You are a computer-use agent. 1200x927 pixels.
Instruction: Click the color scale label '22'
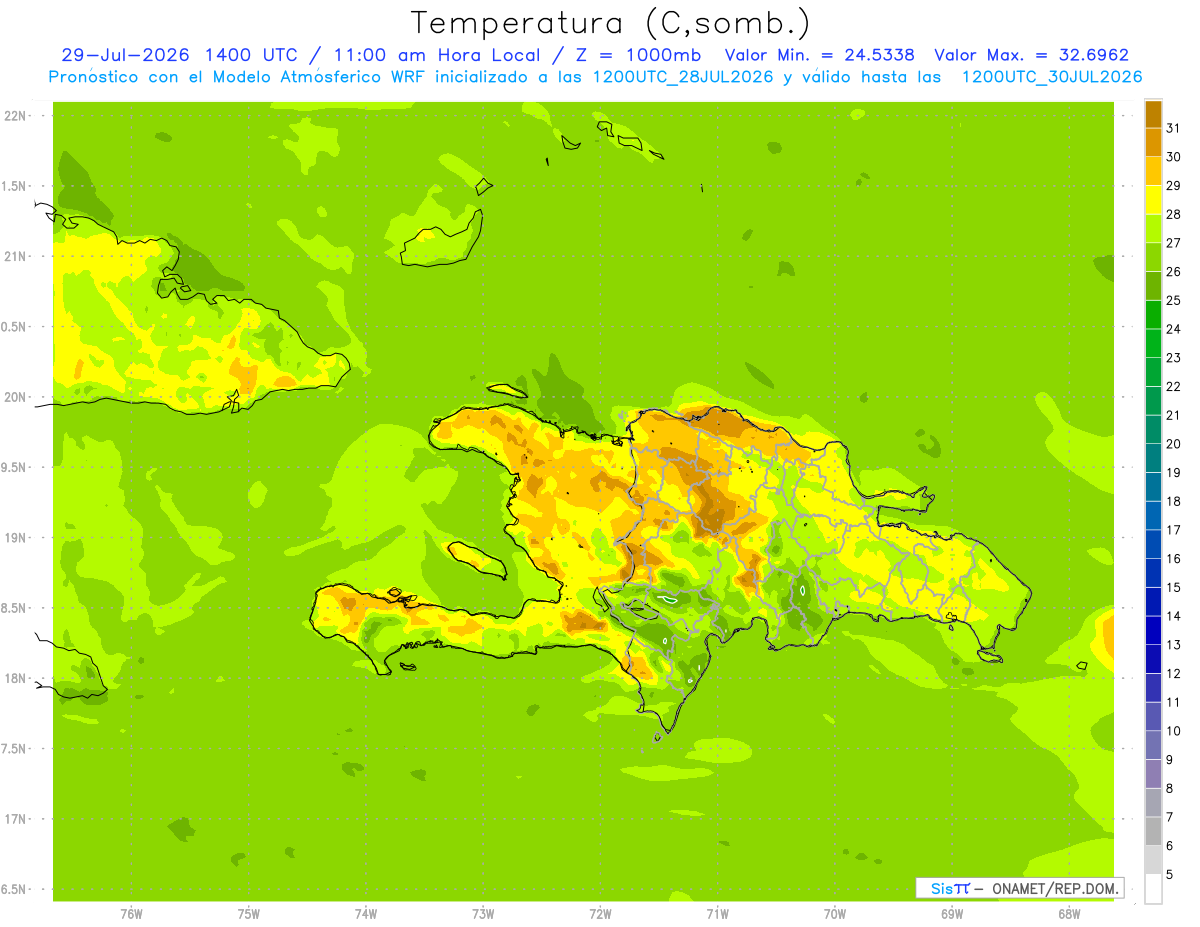1173,386
